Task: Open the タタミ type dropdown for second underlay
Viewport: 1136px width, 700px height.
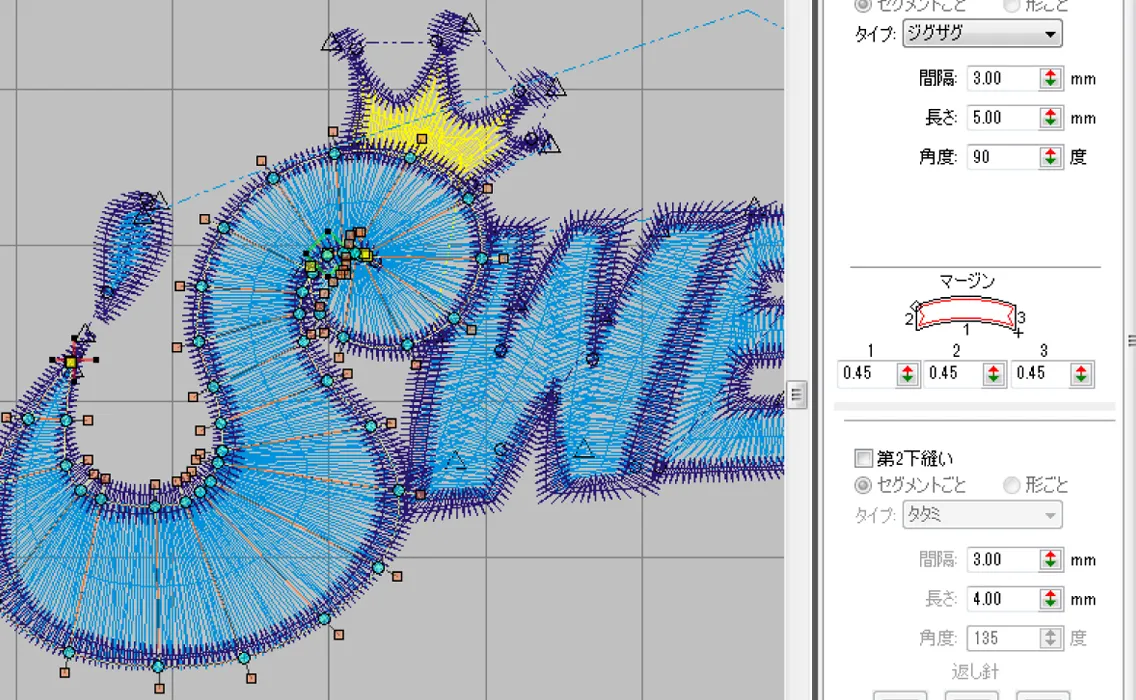Action: [1049, 516]
